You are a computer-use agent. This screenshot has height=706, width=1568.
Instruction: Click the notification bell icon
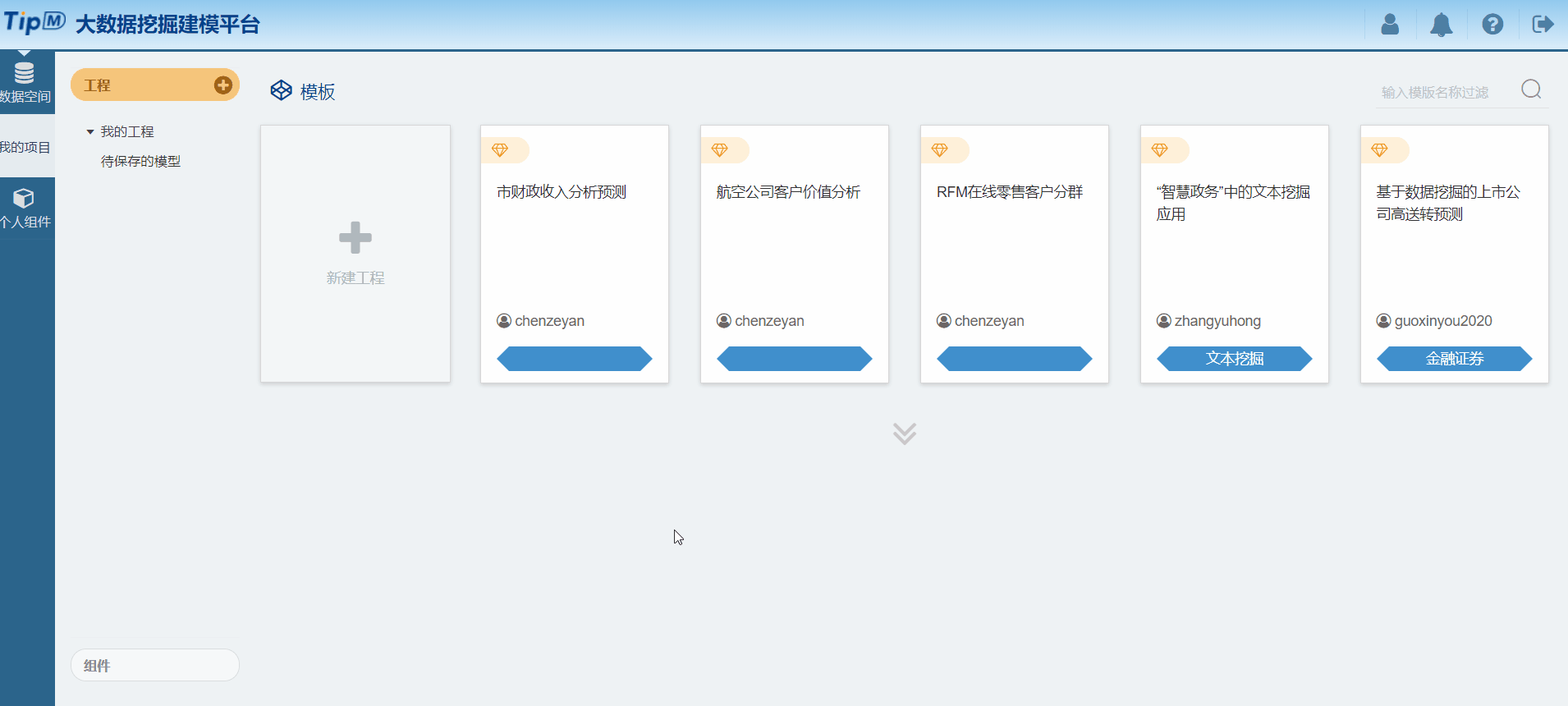[x=1441, y=25]
